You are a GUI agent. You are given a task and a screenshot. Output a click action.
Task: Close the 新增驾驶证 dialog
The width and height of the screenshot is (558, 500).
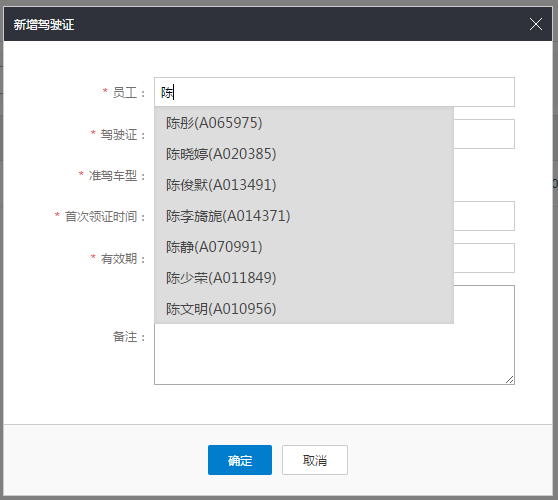pyautogui.click(x=536, y=24)
